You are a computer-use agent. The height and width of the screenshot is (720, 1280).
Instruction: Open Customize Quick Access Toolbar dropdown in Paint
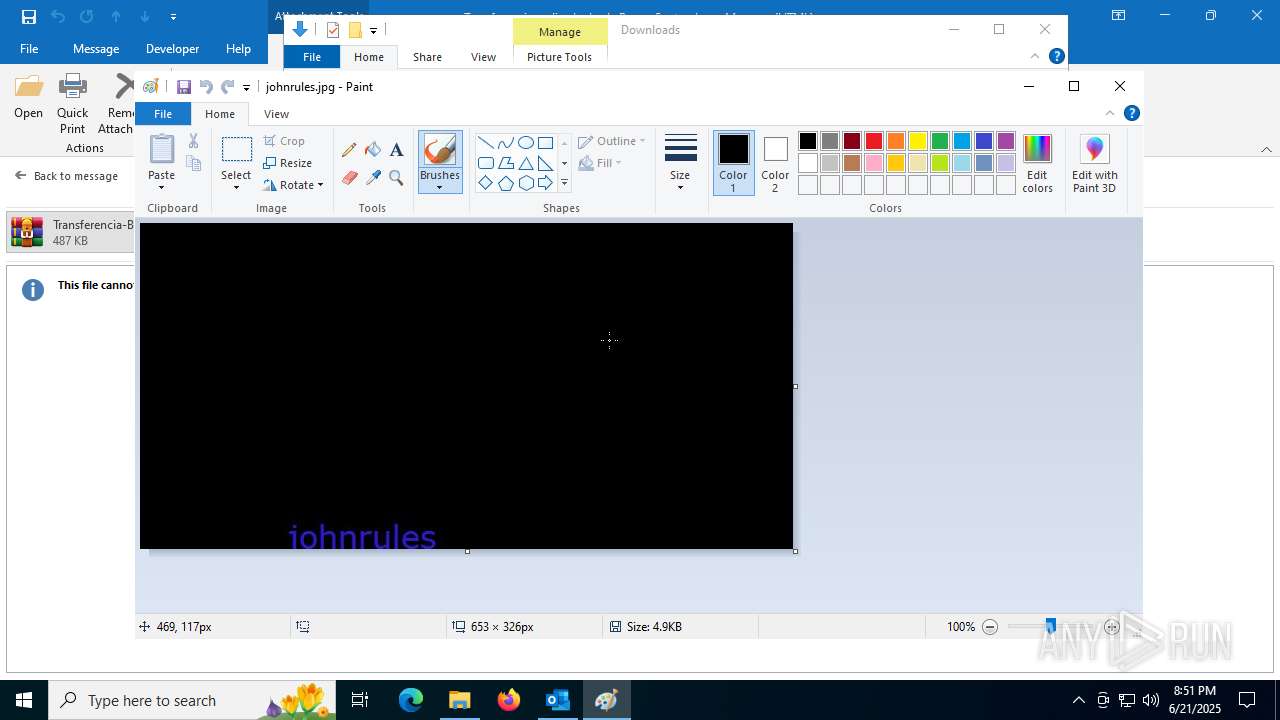point(246,88)
